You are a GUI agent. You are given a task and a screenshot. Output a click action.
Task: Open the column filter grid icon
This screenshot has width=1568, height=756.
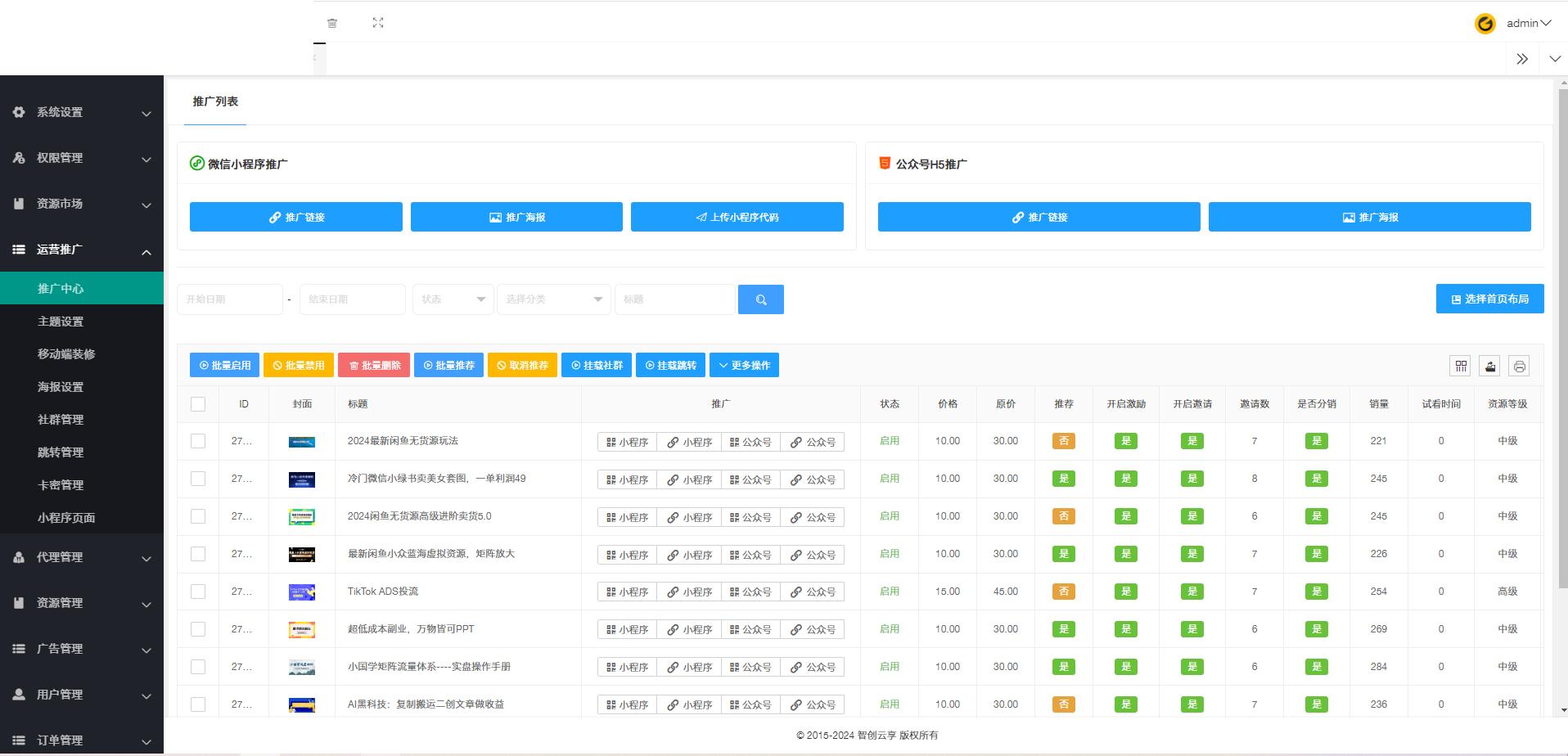point(1461,366)
